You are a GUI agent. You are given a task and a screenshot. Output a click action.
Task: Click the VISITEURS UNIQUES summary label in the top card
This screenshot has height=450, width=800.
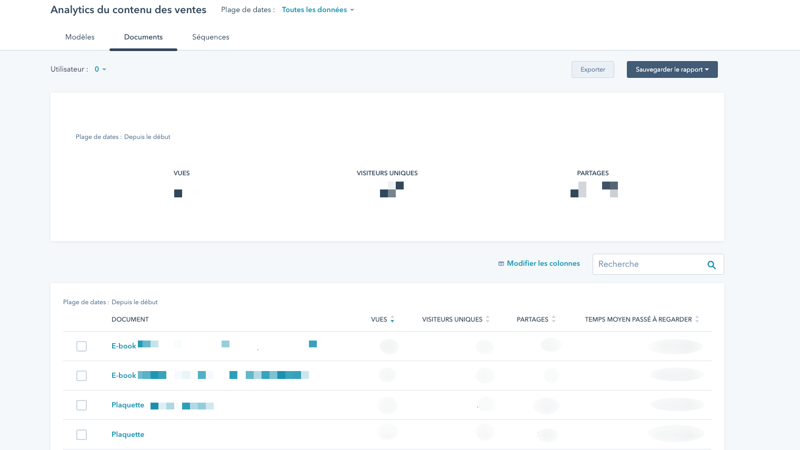[387, 173]
